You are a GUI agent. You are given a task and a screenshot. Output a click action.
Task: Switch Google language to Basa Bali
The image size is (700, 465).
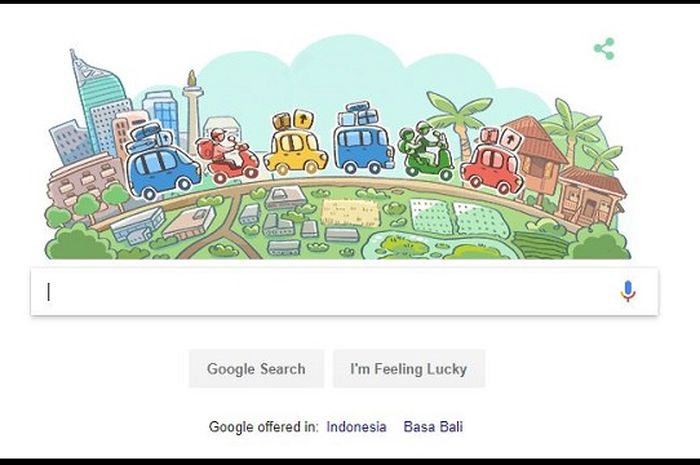click(x=433, y=427)
